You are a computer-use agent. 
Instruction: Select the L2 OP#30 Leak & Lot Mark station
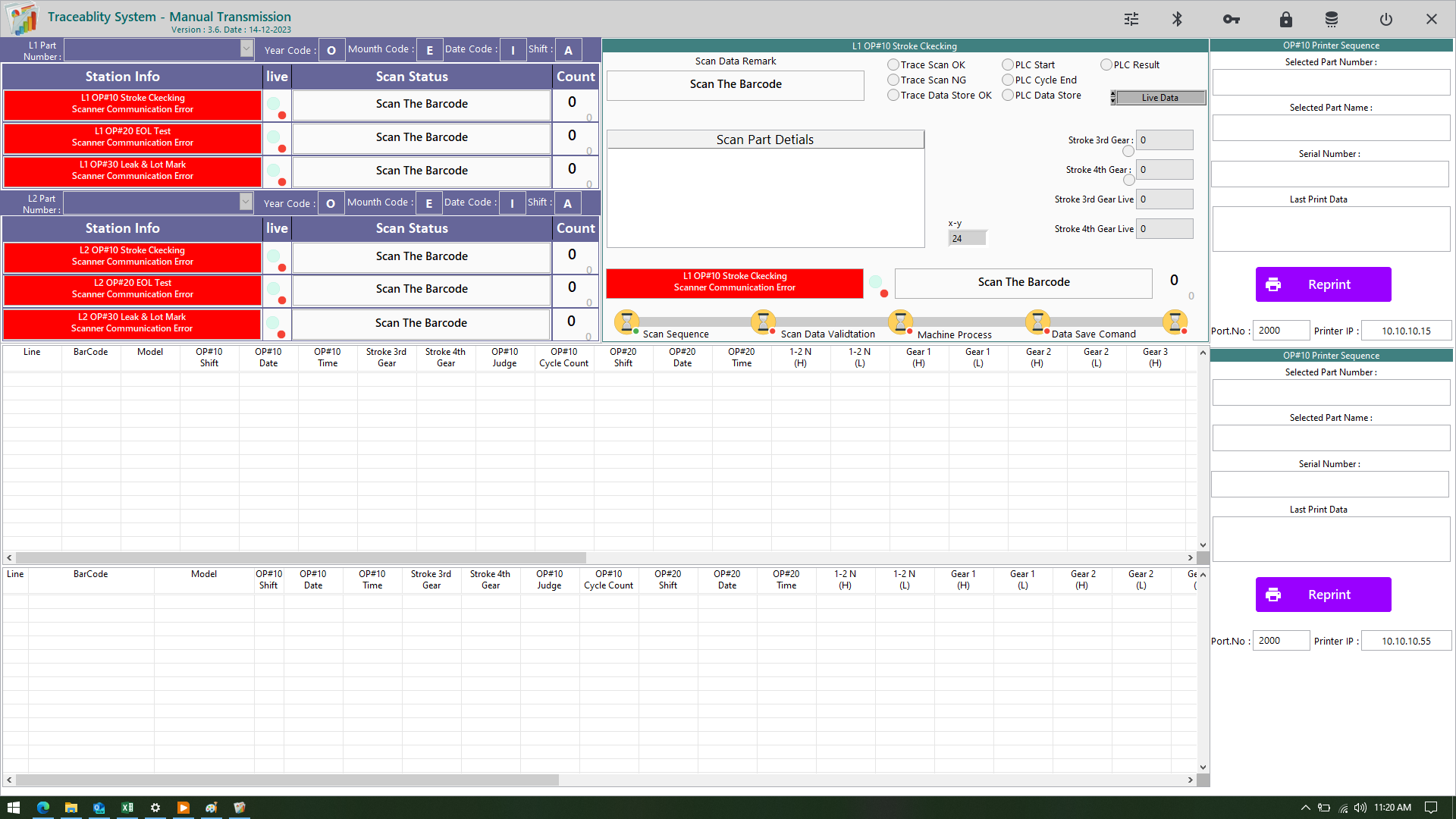coord(132,323)
